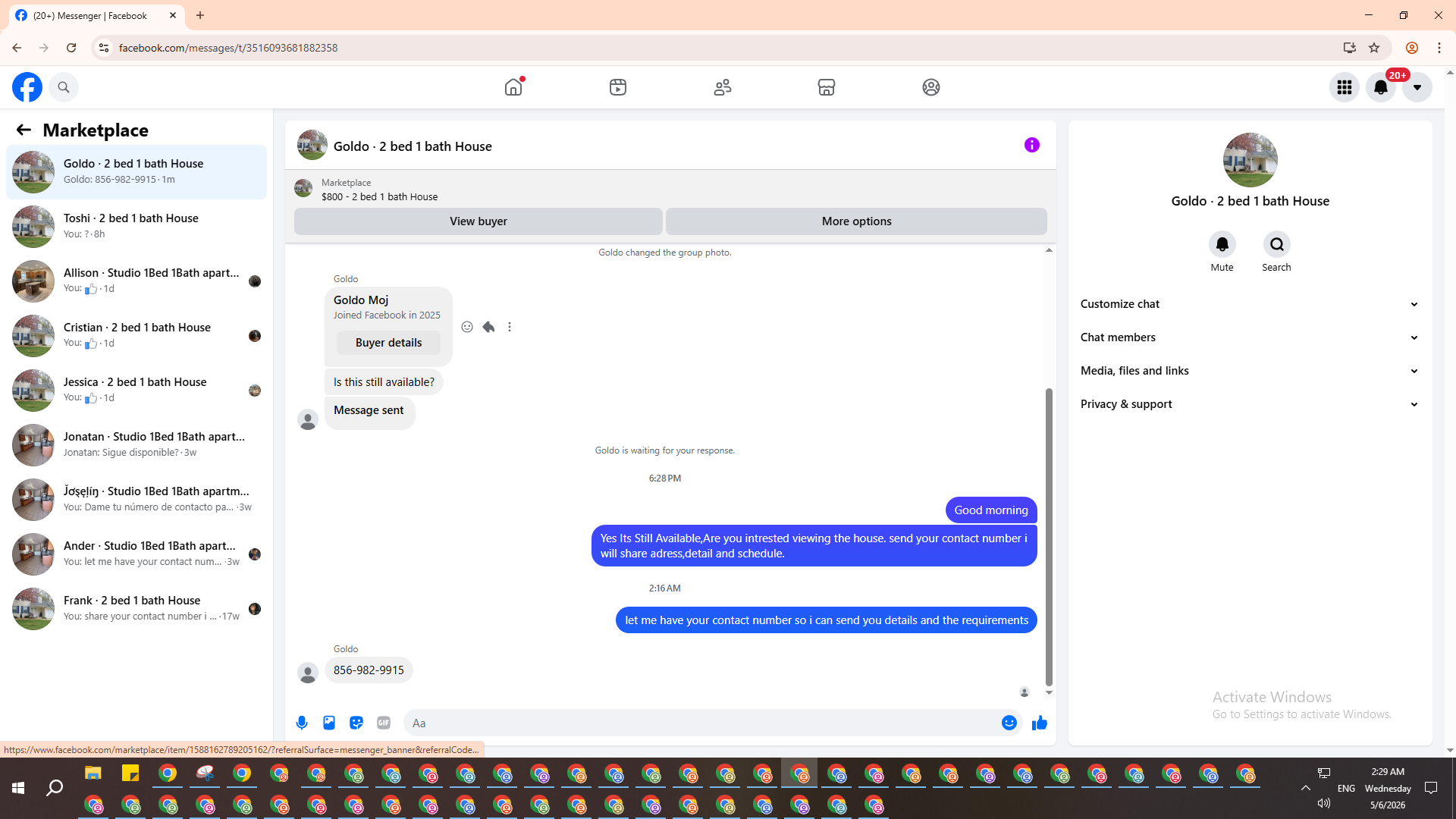This screenshot has height=819, width=1456.
Task: Choose a sticker from the sticker icon
Action: pos(356,723)
